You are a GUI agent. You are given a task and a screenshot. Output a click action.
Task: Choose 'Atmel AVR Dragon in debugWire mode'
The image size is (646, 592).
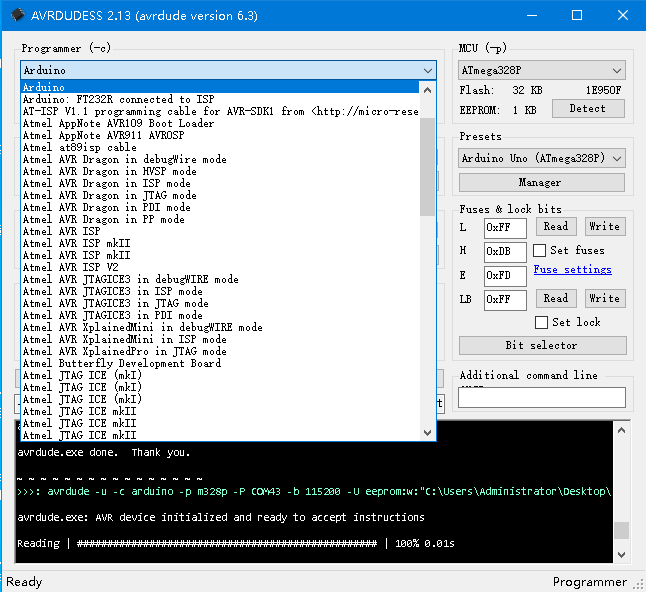[x=220, y=159]
